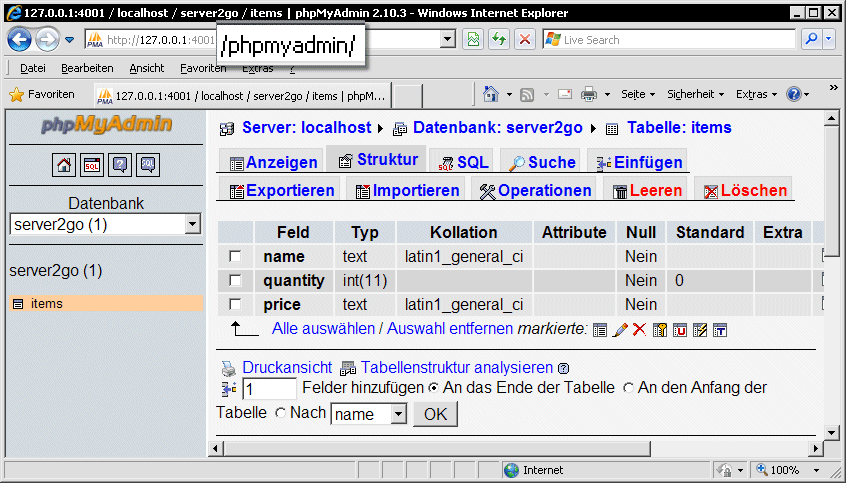Expand the Extras command bar dropdown

coord(756,94)
